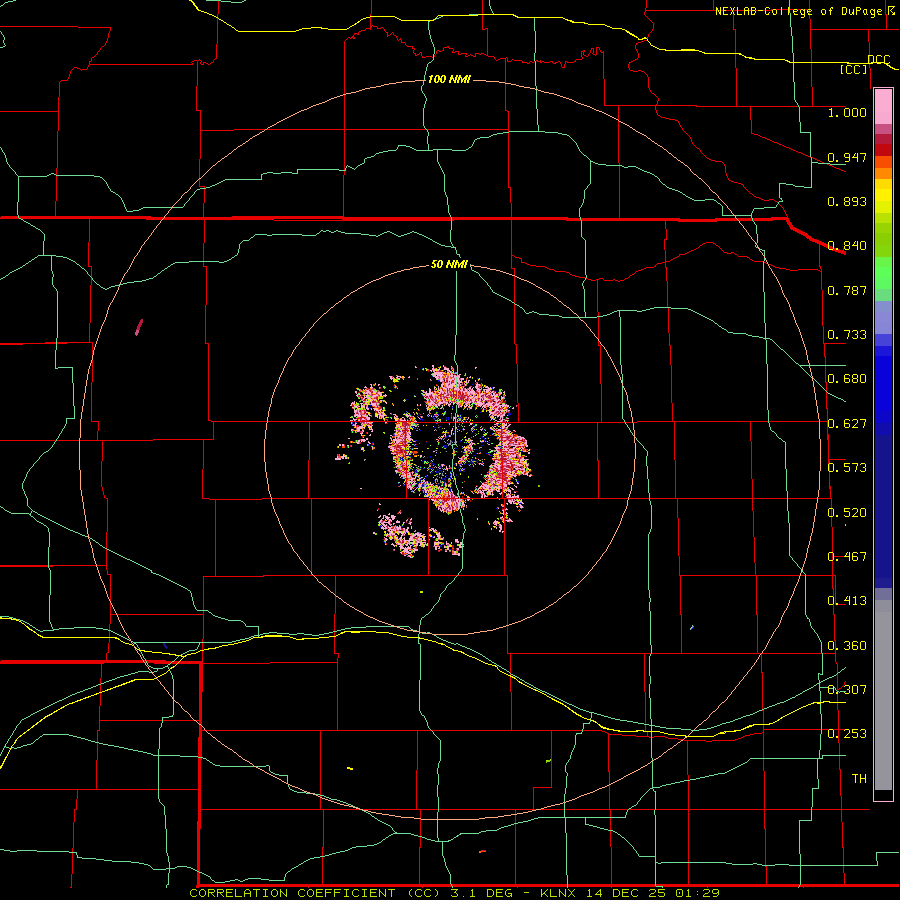Click the 0.253 value on color scale
The width and height of the screenshot is (900, 900).
tap(847, 734)
